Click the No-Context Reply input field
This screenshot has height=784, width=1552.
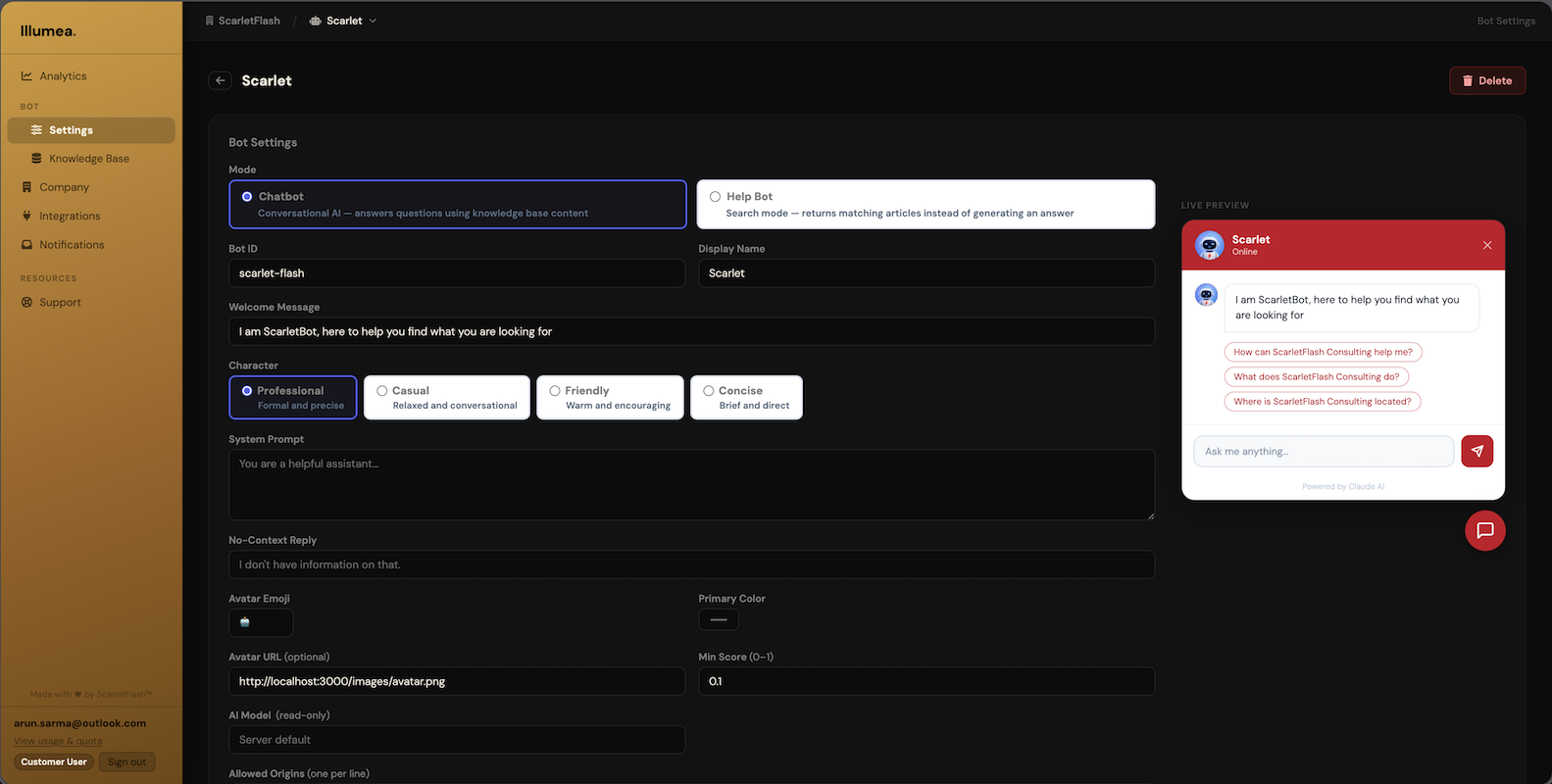(691, 564)
